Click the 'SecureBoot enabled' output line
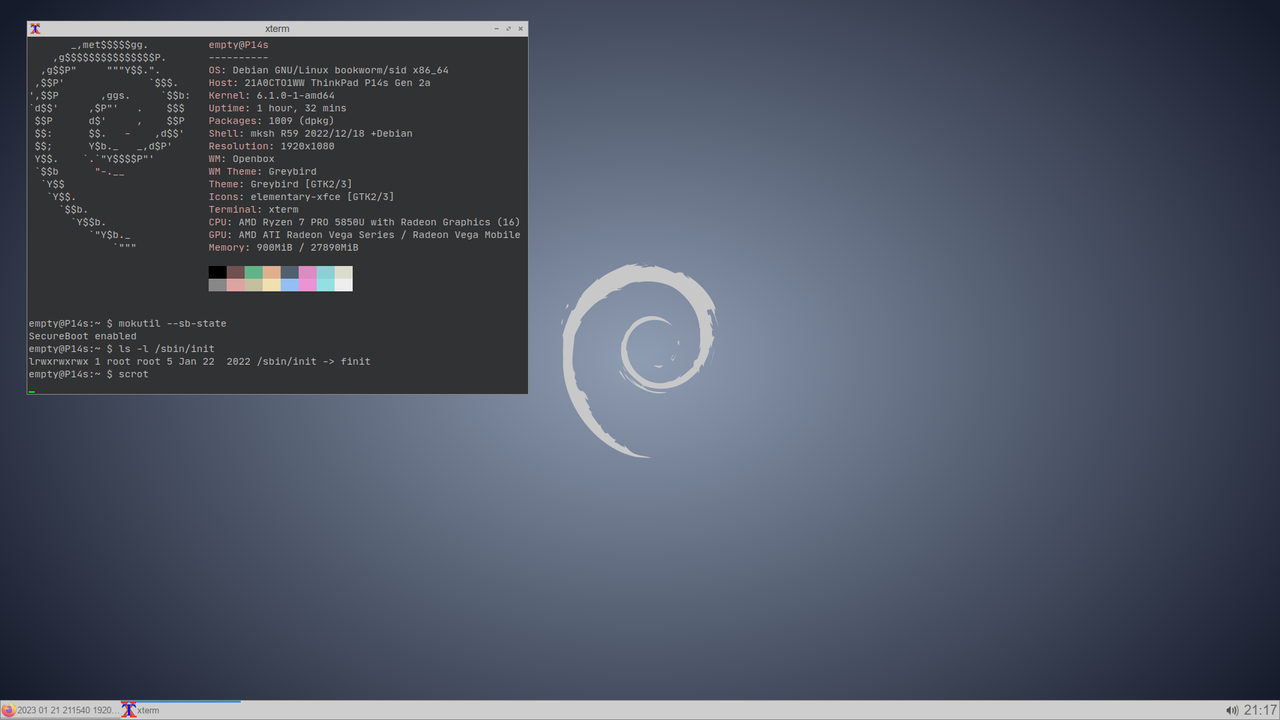This screenshot has width=1280, height=720. [x=83, y=336]
